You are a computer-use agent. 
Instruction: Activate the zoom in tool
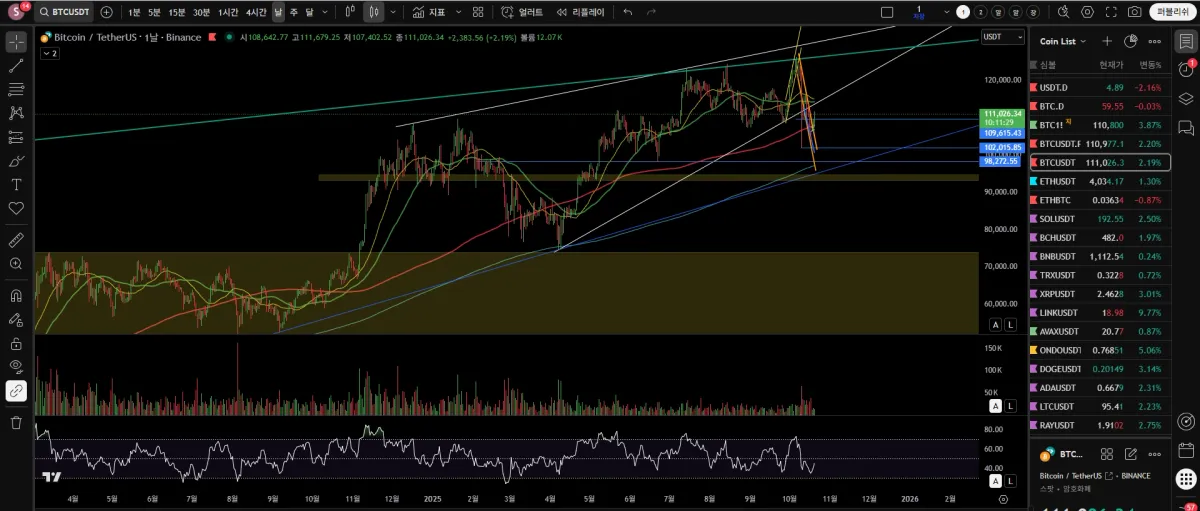coord(16,264)
